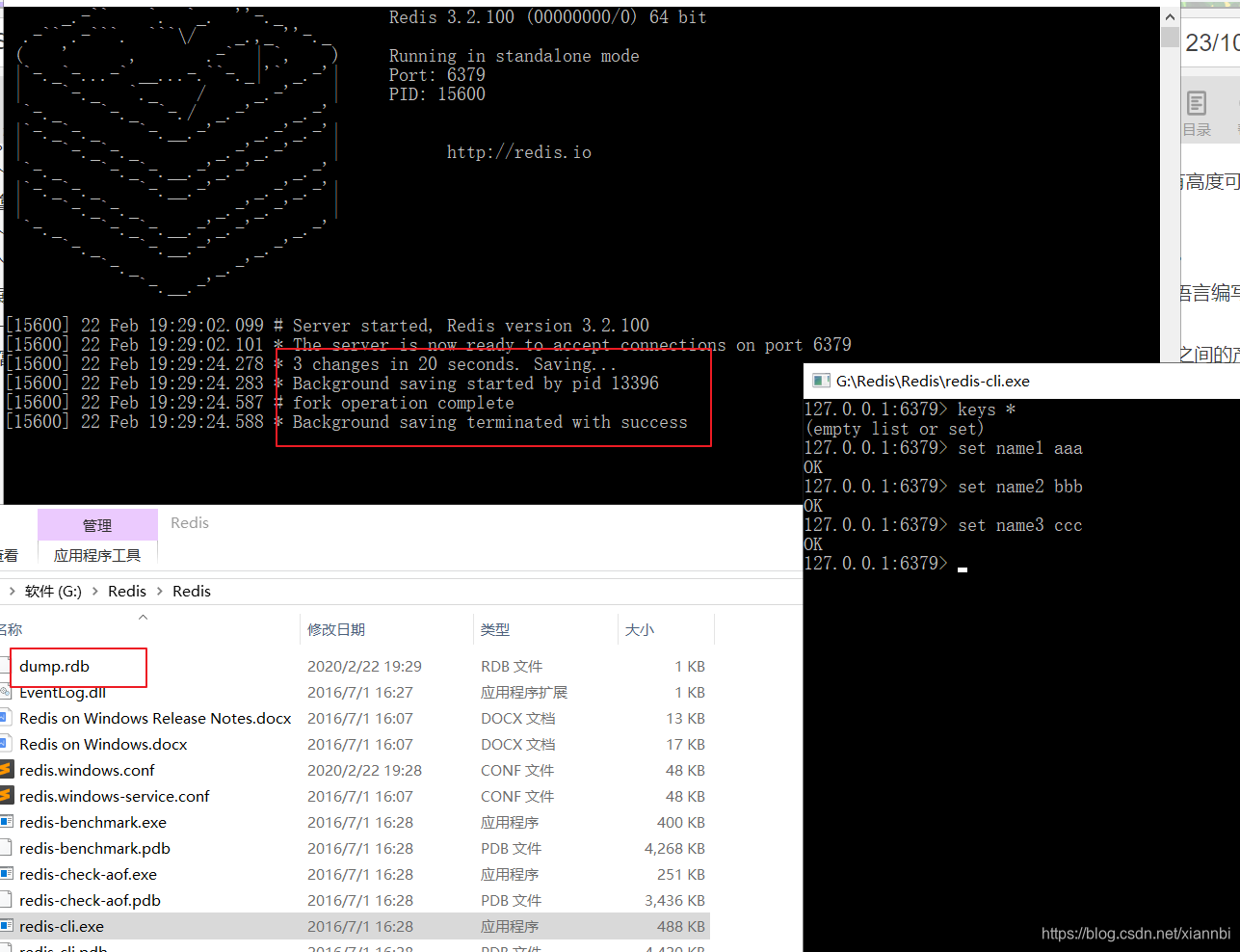Screen dimensions: 1240x952
Task: Select the redis.windows.conf file
Action: 87,771
